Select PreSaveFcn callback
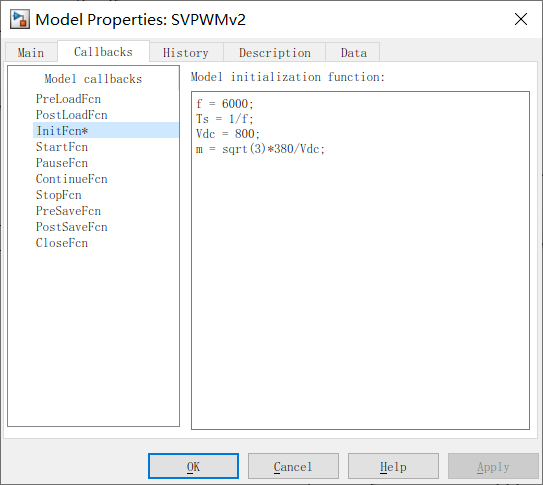The width and height of the screenshot is (543, 485). [x=69, y=211]
